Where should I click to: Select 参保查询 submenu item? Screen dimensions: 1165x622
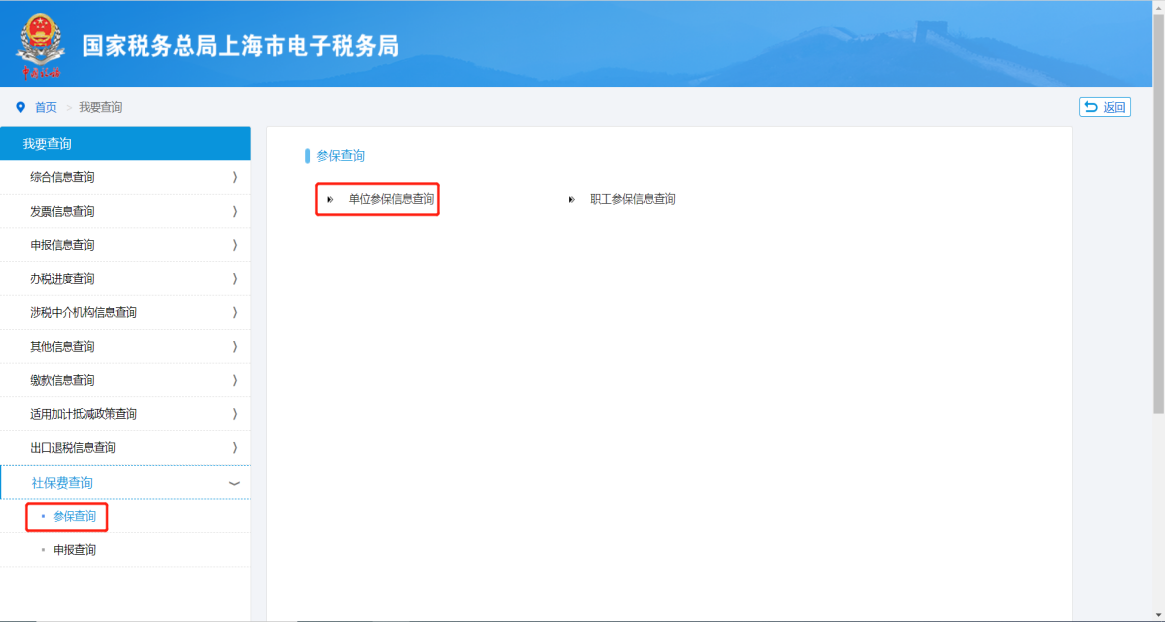click(x=74, y=517)
